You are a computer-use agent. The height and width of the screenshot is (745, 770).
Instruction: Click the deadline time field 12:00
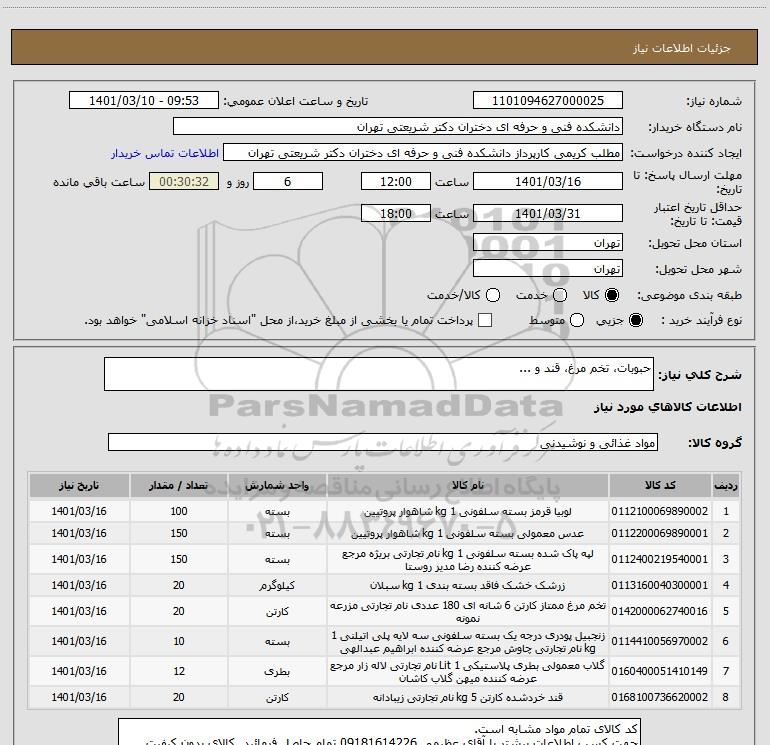click(x=396, y=181)
